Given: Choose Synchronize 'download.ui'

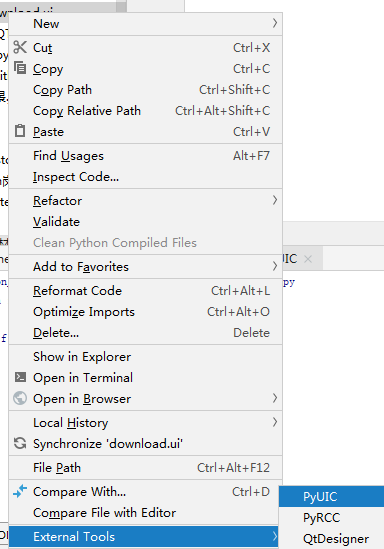Looking at the screenshot, I should (145, 444).
